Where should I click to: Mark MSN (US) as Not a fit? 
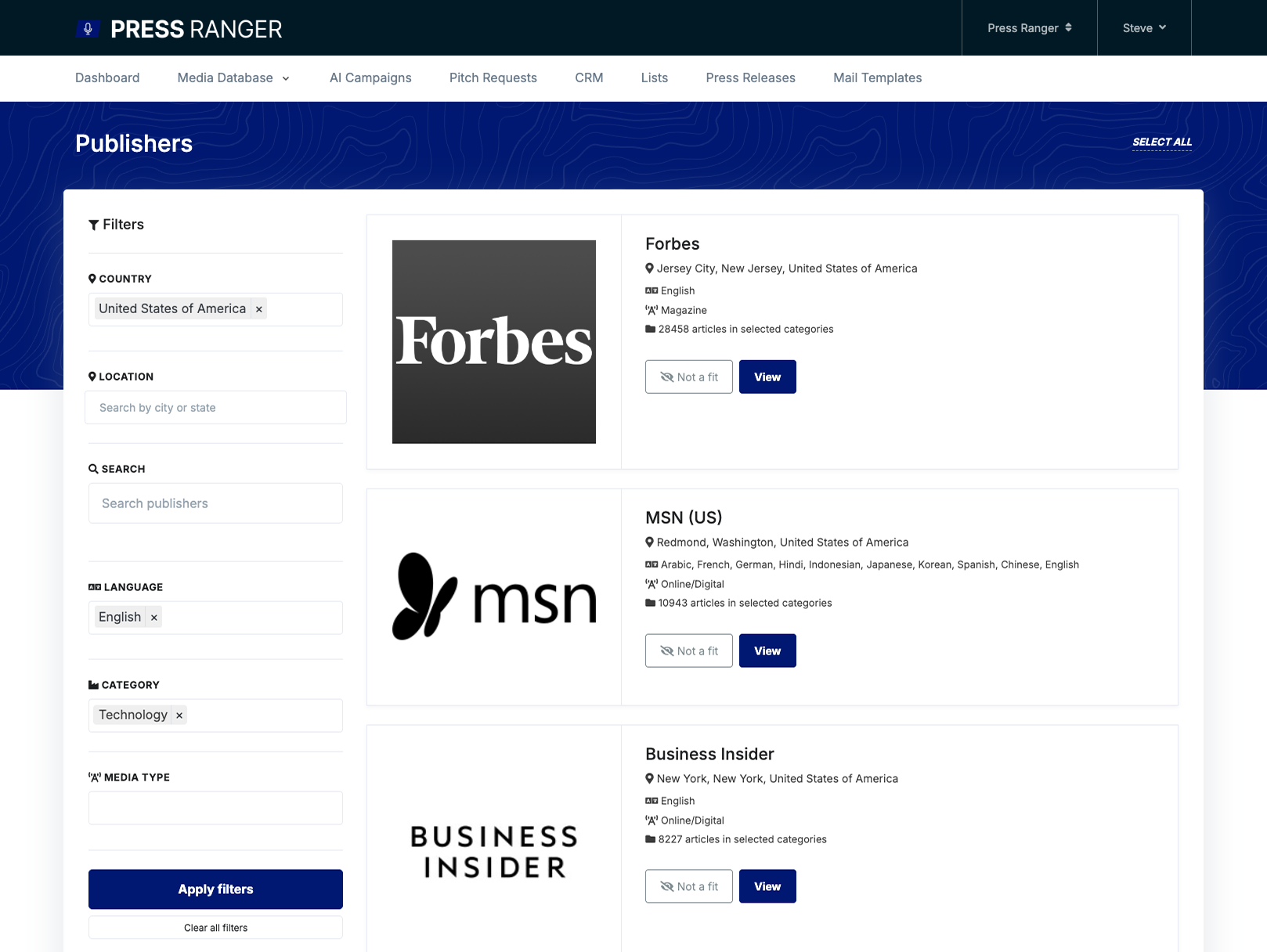tap(688, 651)
